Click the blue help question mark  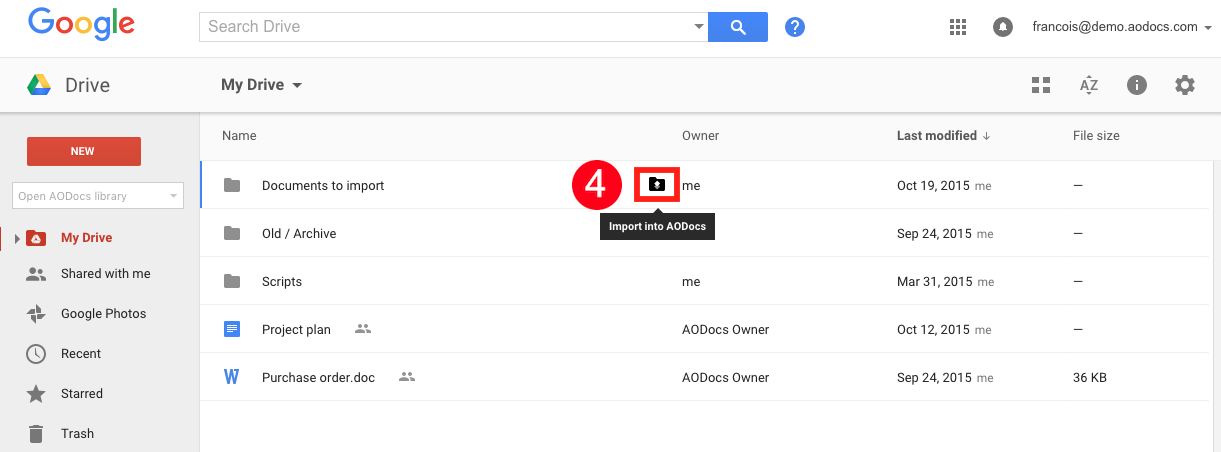click(x=795, y=27)
